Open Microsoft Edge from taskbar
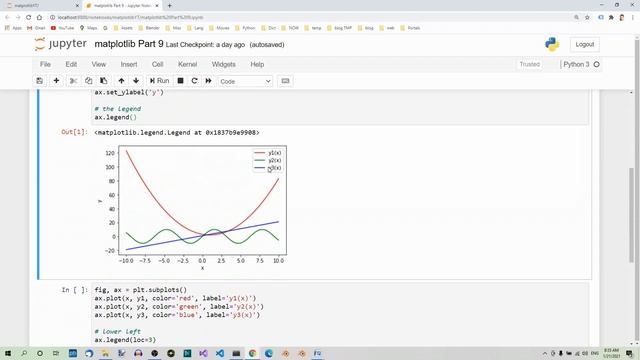The height and width of the screenshot is (360, 640). (x=269, y=353)
